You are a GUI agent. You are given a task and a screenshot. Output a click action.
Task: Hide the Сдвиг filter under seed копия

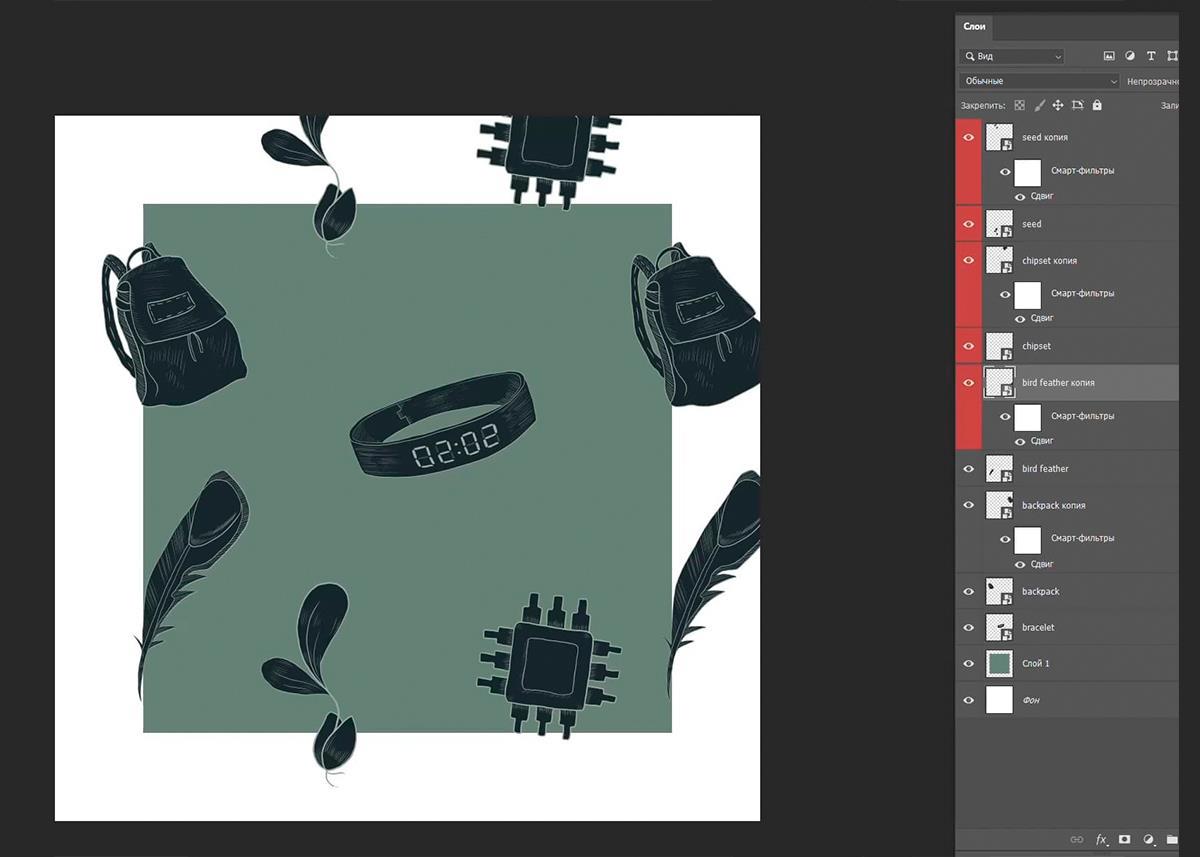(x=1020, y=197)
